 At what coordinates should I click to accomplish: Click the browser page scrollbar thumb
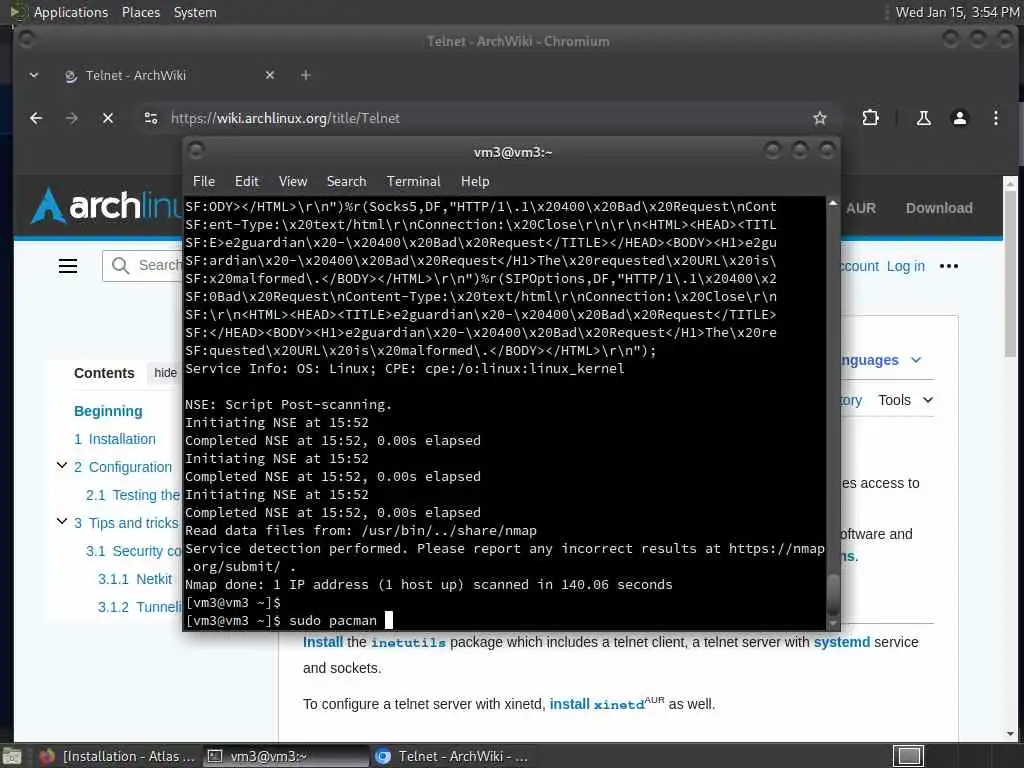tap(1010, 274)
